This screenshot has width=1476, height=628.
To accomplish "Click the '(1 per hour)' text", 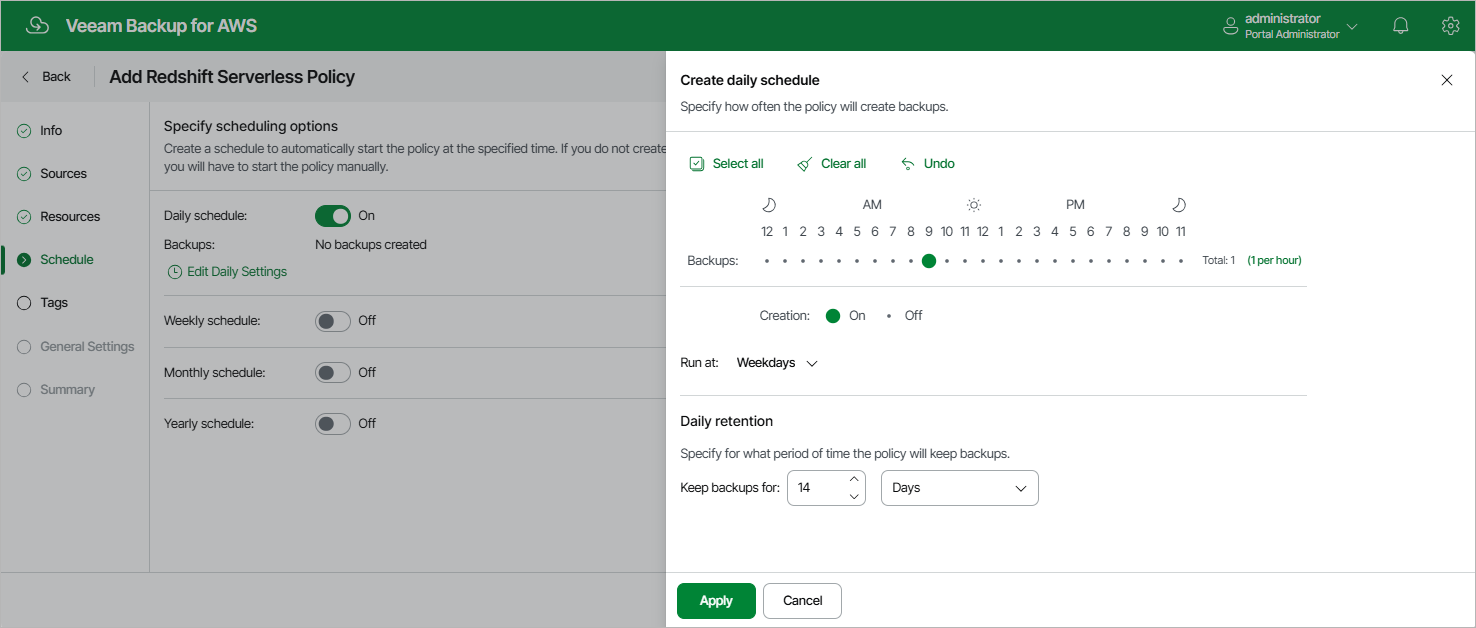I will (1274, 261).
